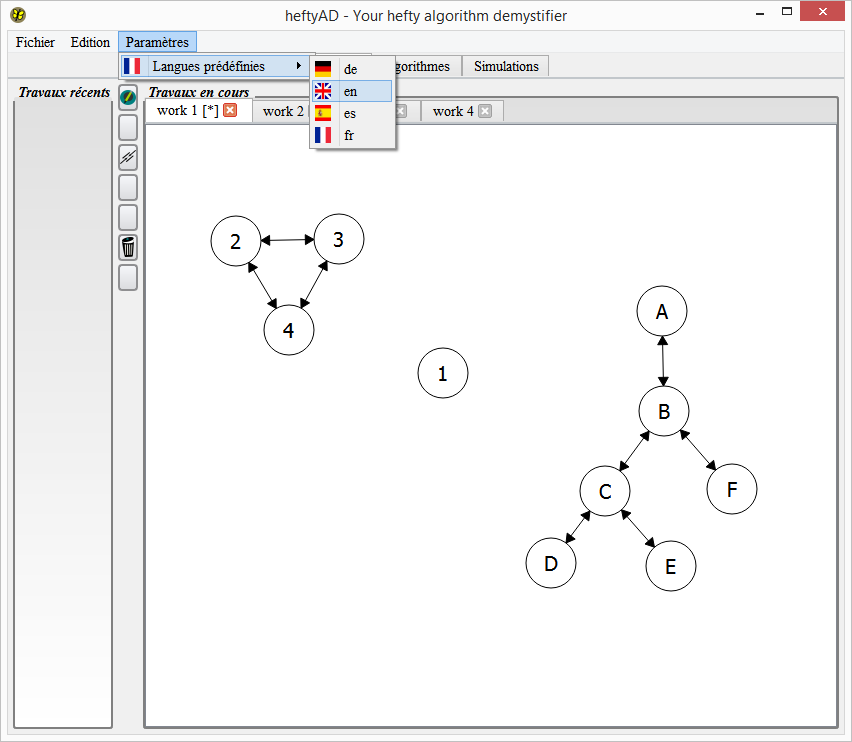The width and height of the screenshot is (852, 742).
Task: Close the heftyAD window
Action: point(823,11)
